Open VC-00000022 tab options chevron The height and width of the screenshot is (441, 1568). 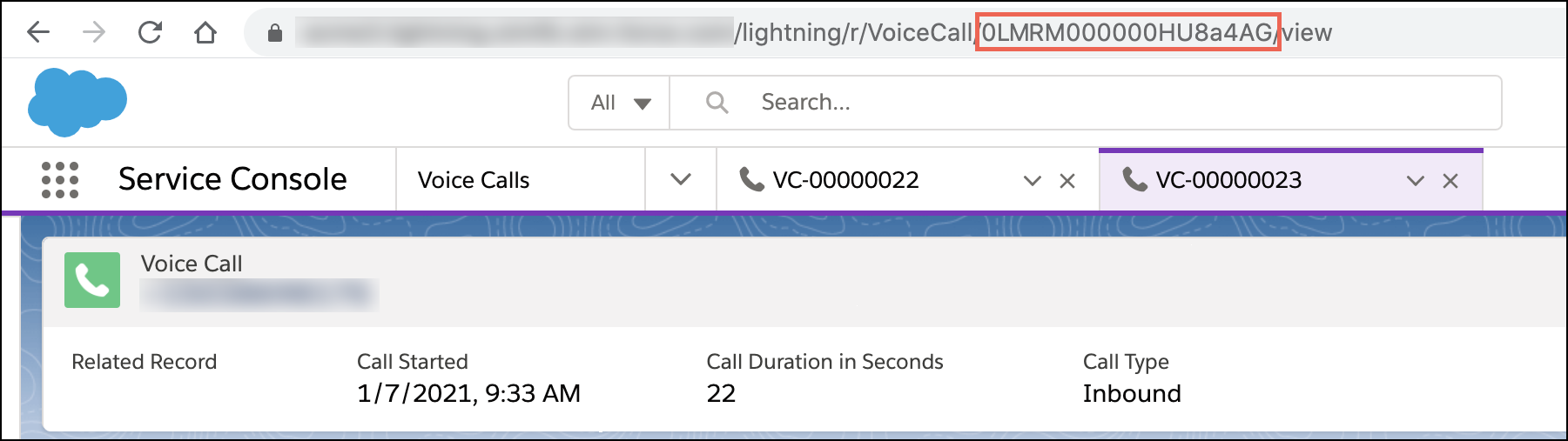point(1033,181)
